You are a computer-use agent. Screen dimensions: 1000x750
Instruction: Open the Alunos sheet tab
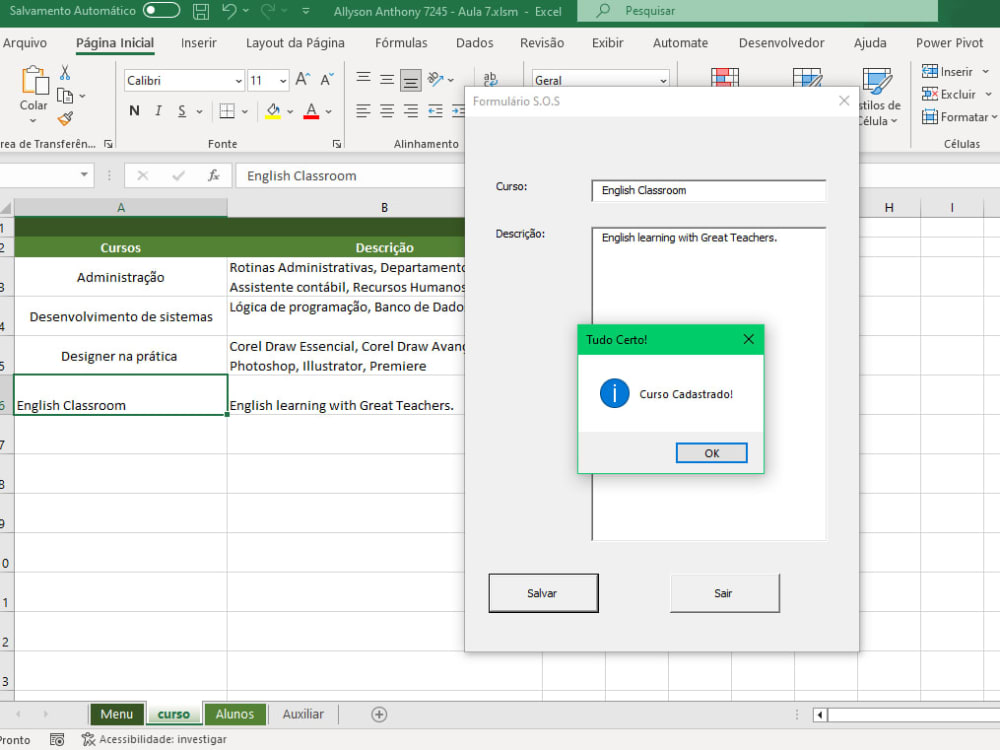235,714
